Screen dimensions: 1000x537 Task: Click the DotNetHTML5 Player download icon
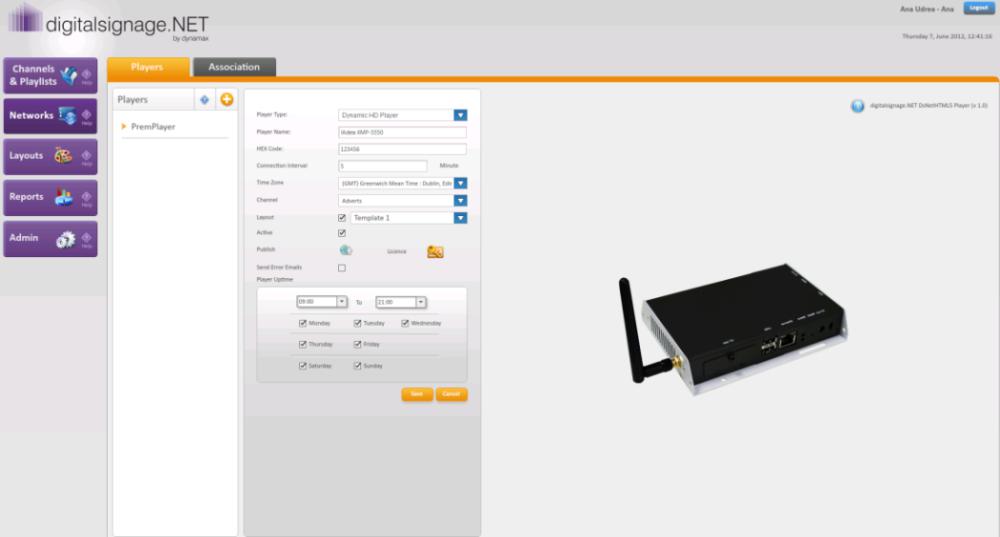click(x=858, y=106)
